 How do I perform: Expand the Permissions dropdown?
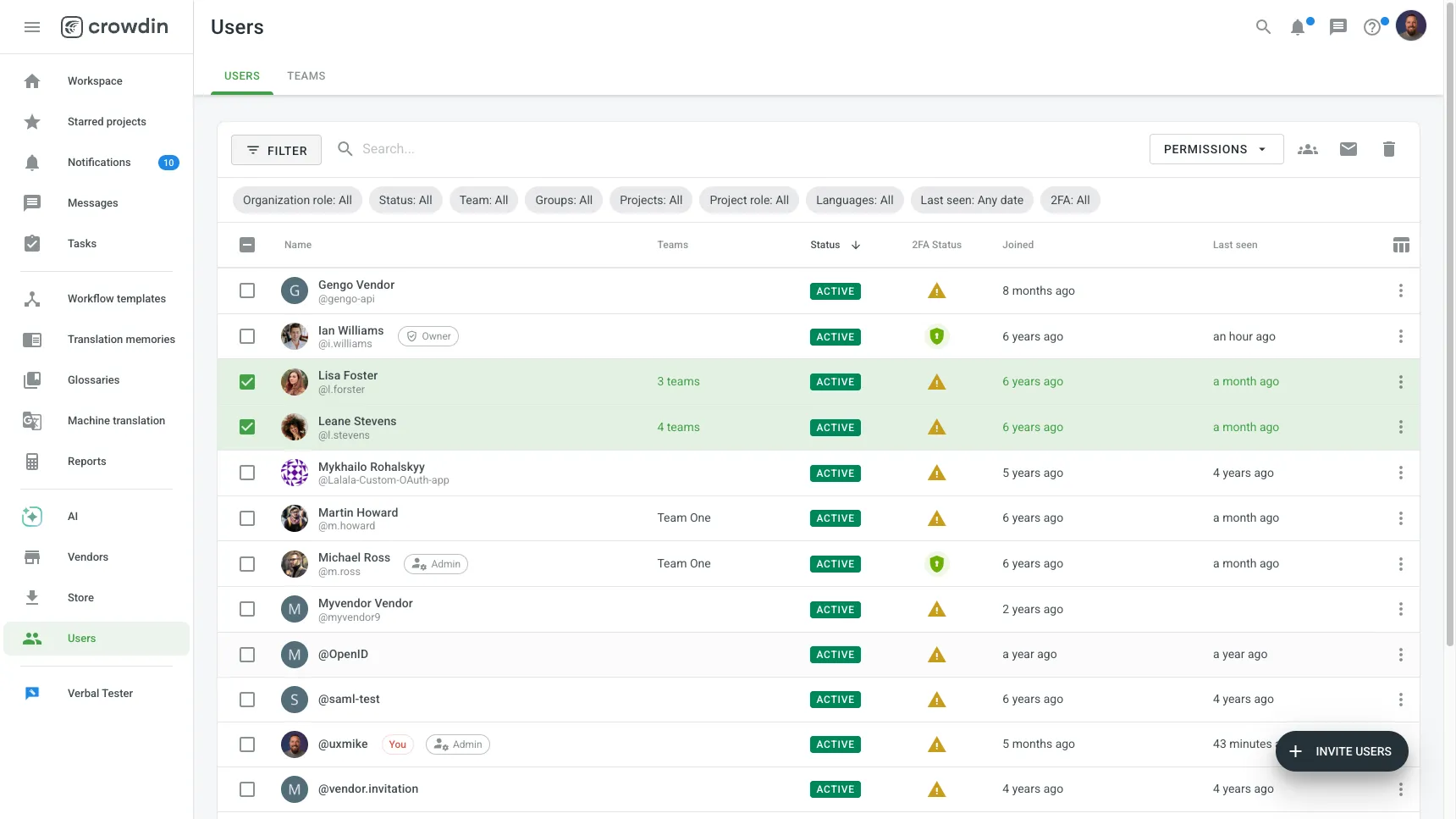click(1216, 150)
